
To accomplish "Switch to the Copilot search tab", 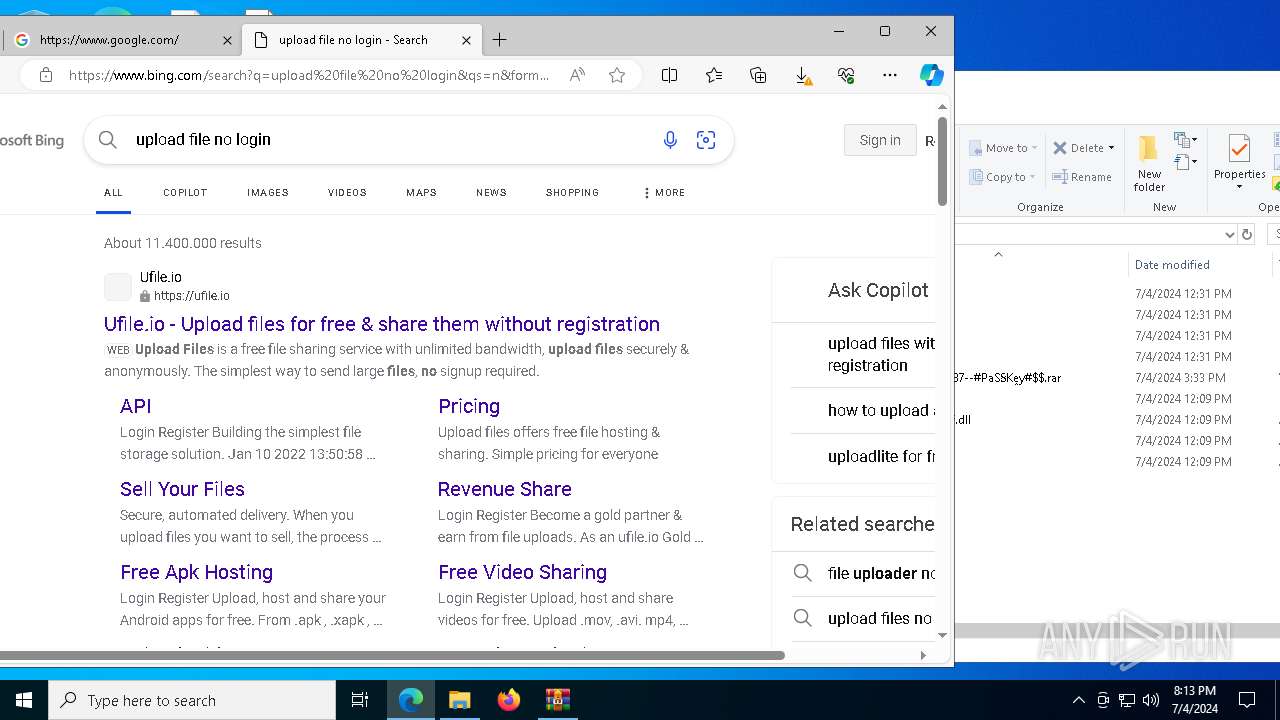I will point(185,192).
